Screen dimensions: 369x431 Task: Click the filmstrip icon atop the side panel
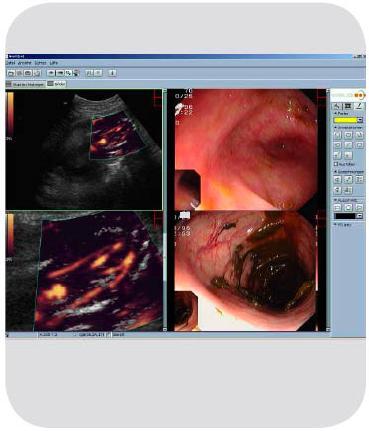(x=348, y=106)
